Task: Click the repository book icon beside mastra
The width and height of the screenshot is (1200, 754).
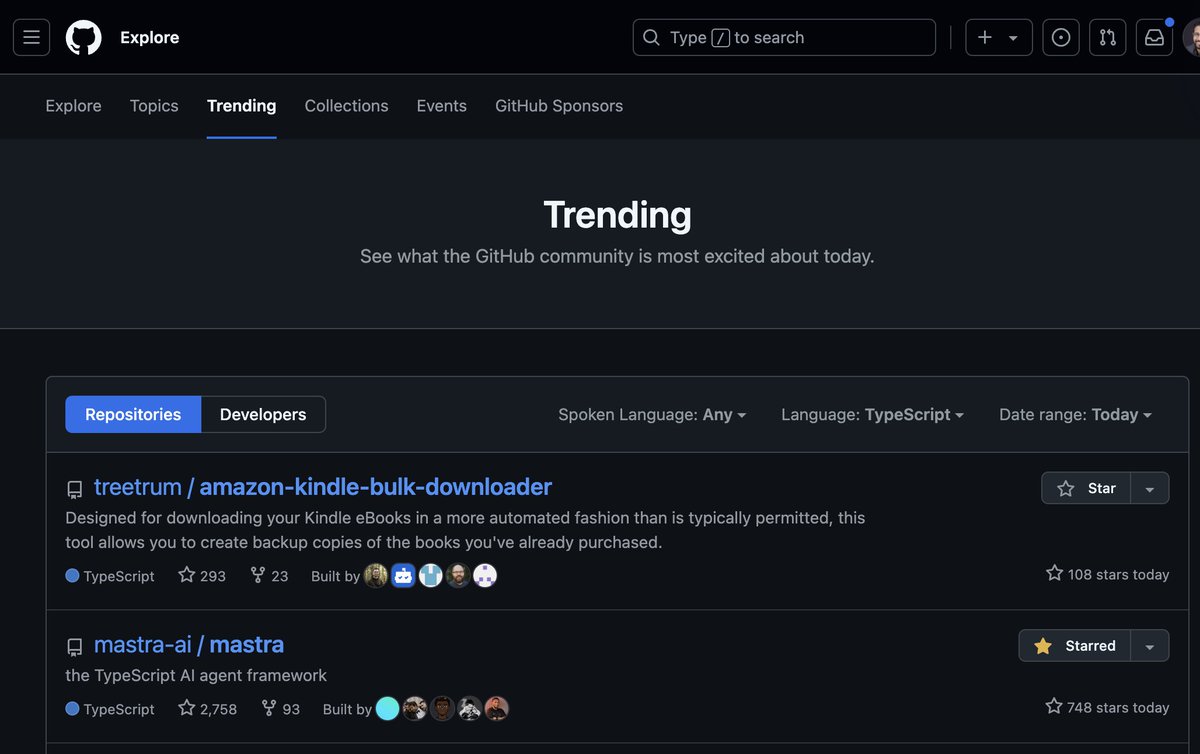Action: pyautogui.click(x=75, y=647)
